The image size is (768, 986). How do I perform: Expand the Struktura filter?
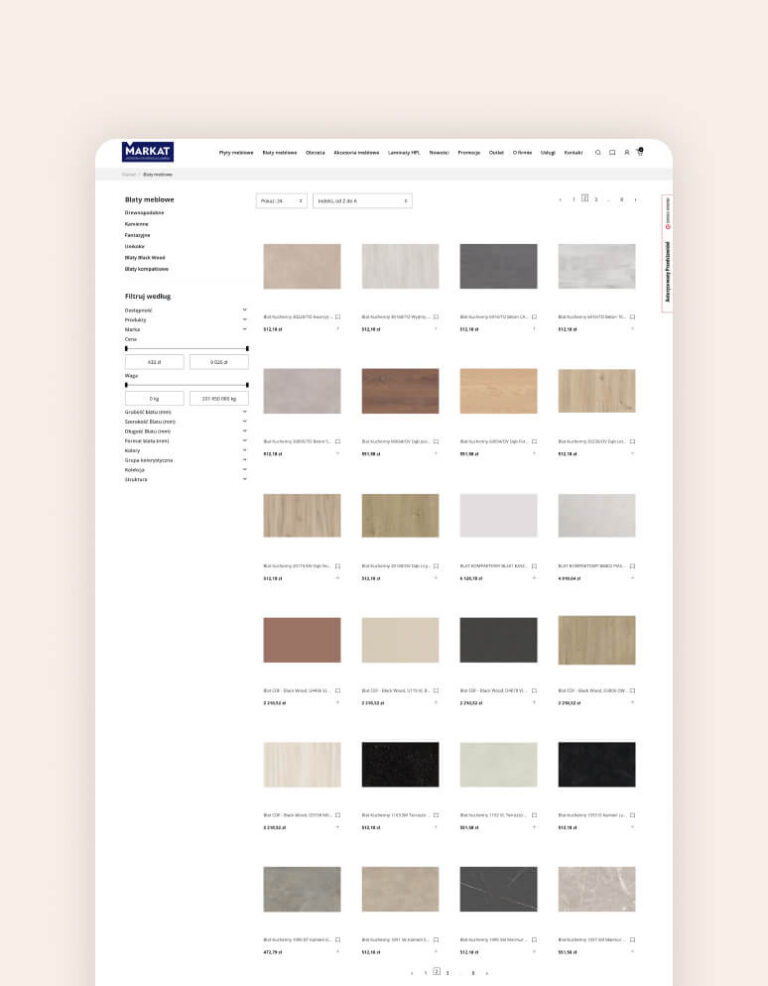(x=245, y=479)
